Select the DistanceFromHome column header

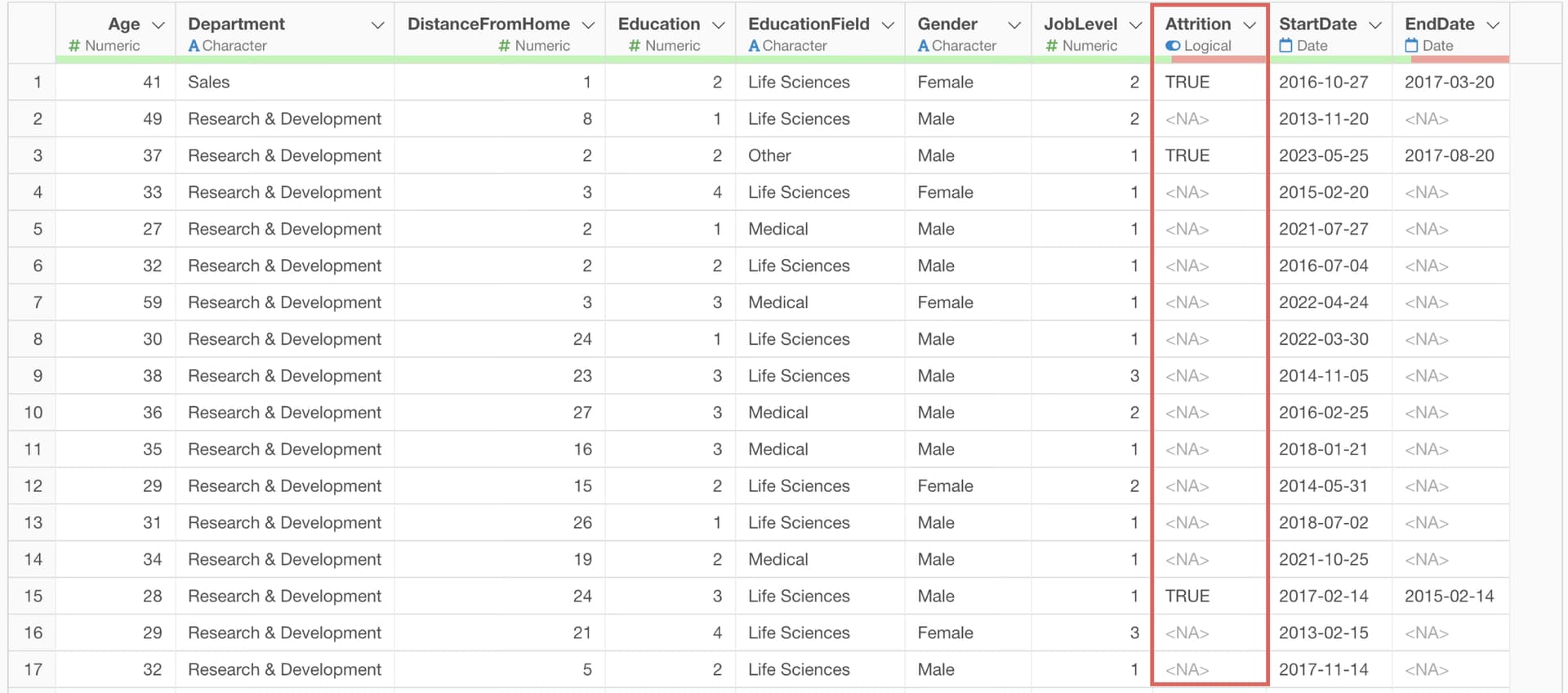pos(488,25)
